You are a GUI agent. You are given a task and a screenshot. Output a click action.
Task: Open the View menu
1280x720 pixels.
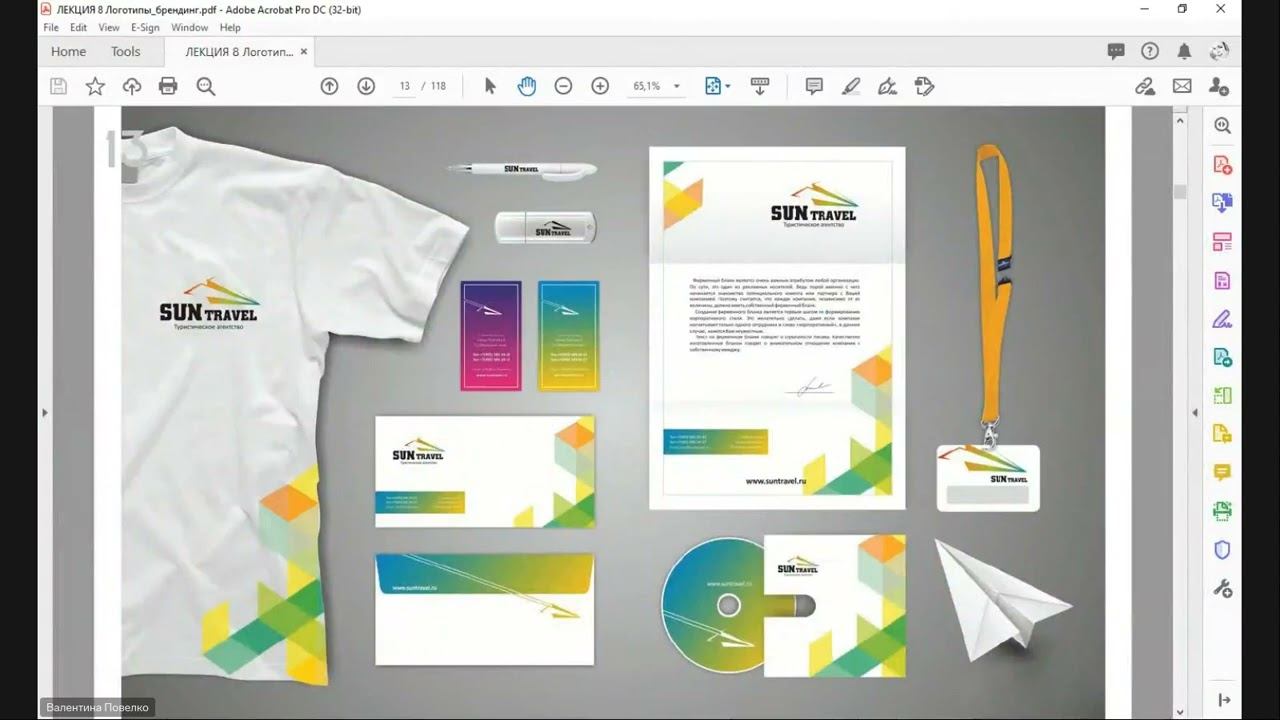click(109, 27)
